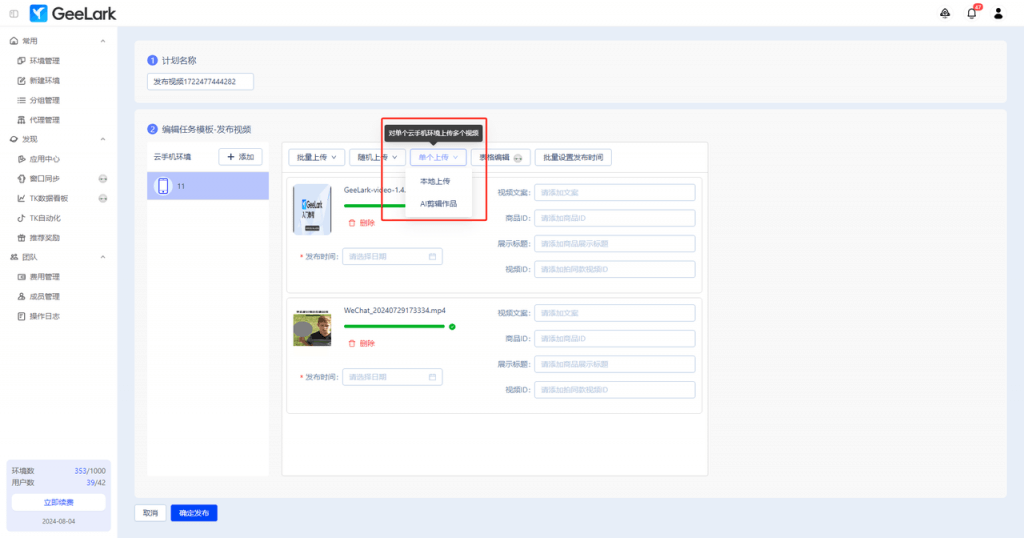The width and height of the screenshot is (1024, 538).
Task: Click the WeChat video upload progress bar
Action: pyautogui.click(x=394, y=326)
